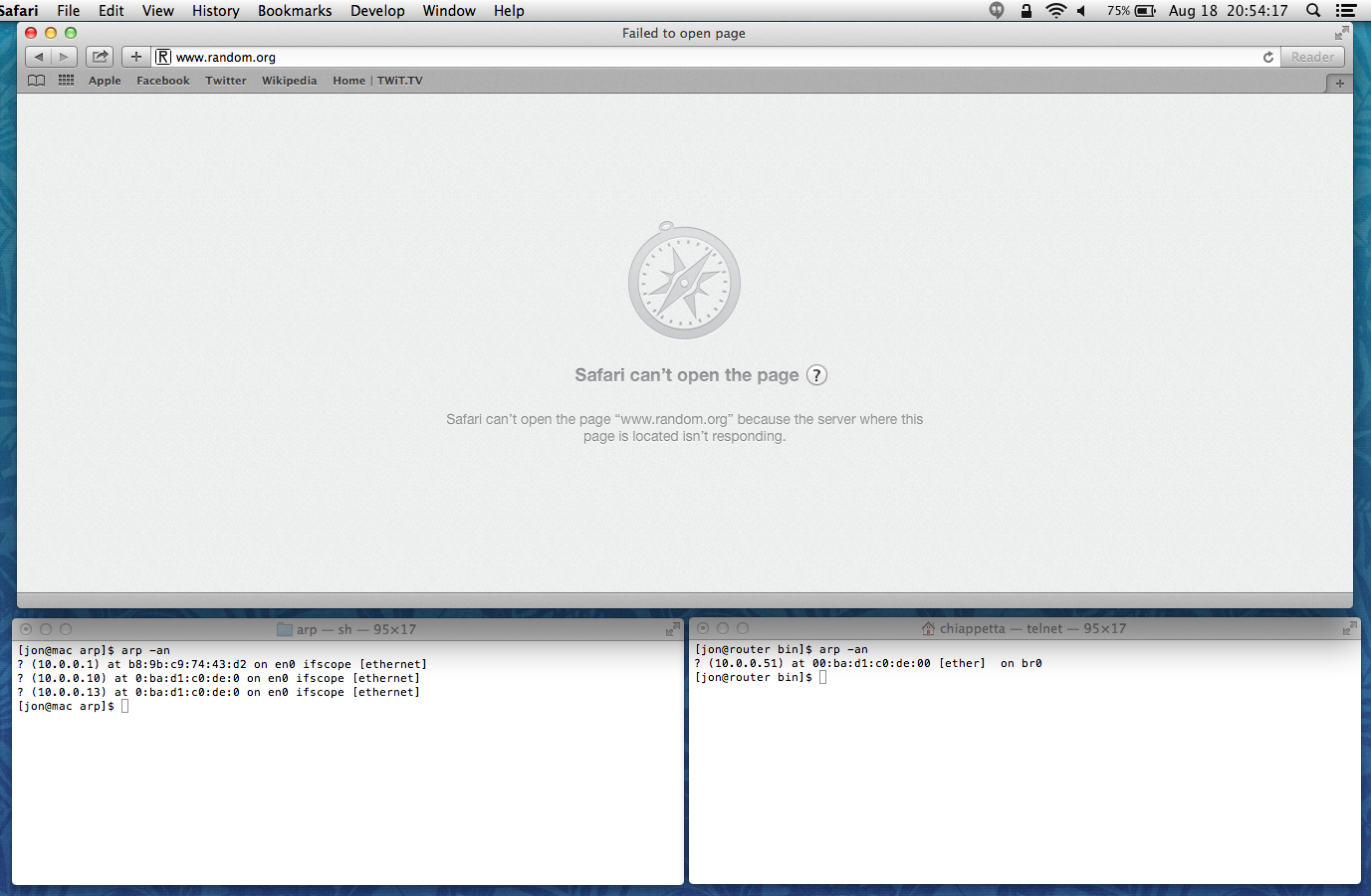Open the battery status showing 75%
This screenshot has width=1371, height=896.
coord(1131,11)
